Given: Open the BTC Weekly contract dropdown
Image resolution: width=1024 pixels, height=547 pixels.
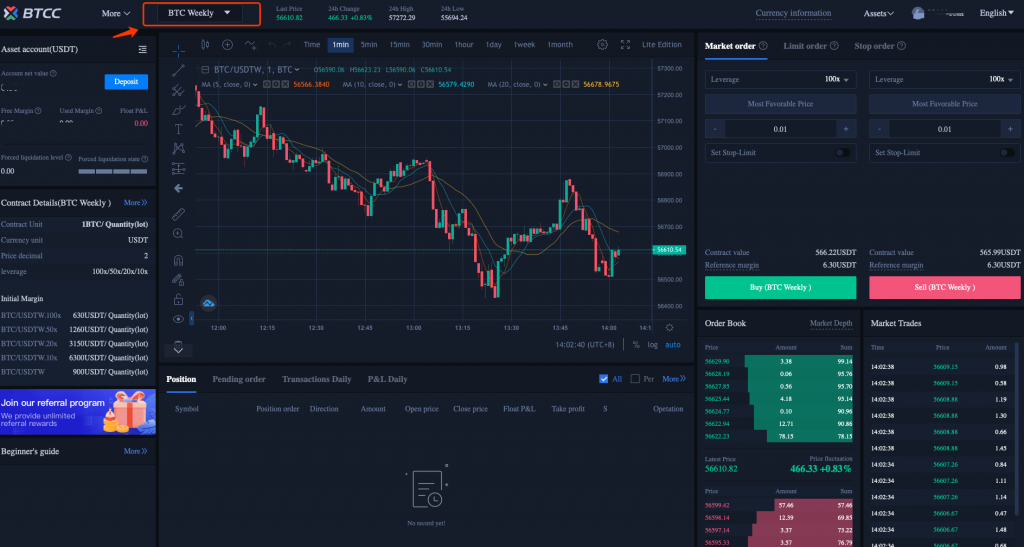Looking at the screenshot, I should [200, 13].
